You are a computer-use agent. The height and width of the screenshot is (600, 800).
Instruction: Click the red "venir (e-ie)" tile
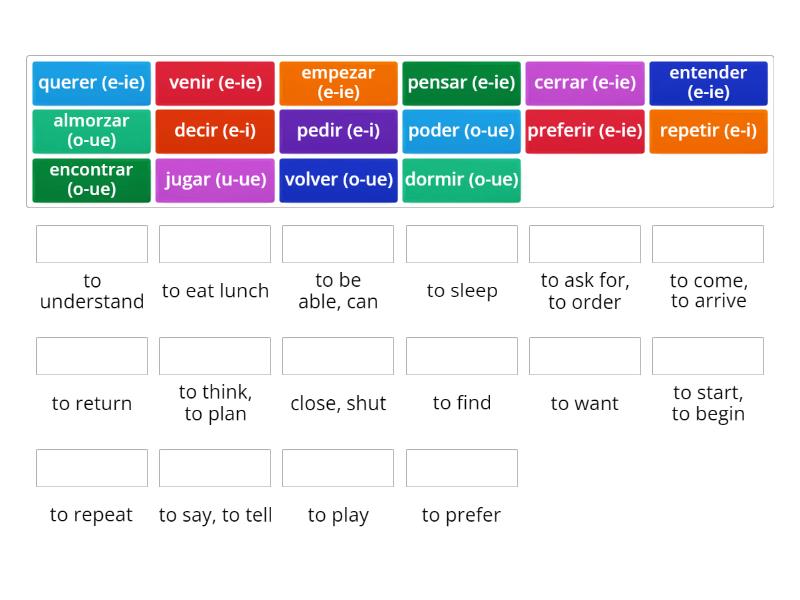(x=215, y=83)
